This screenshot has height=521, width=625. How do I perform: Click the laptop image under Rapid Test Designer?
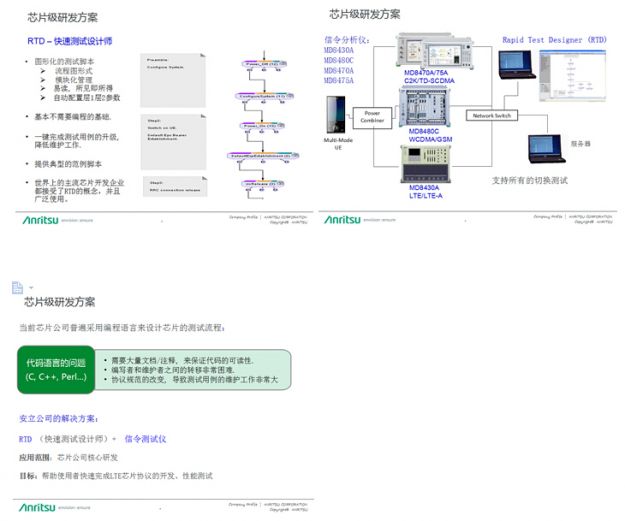click(517, 65)
